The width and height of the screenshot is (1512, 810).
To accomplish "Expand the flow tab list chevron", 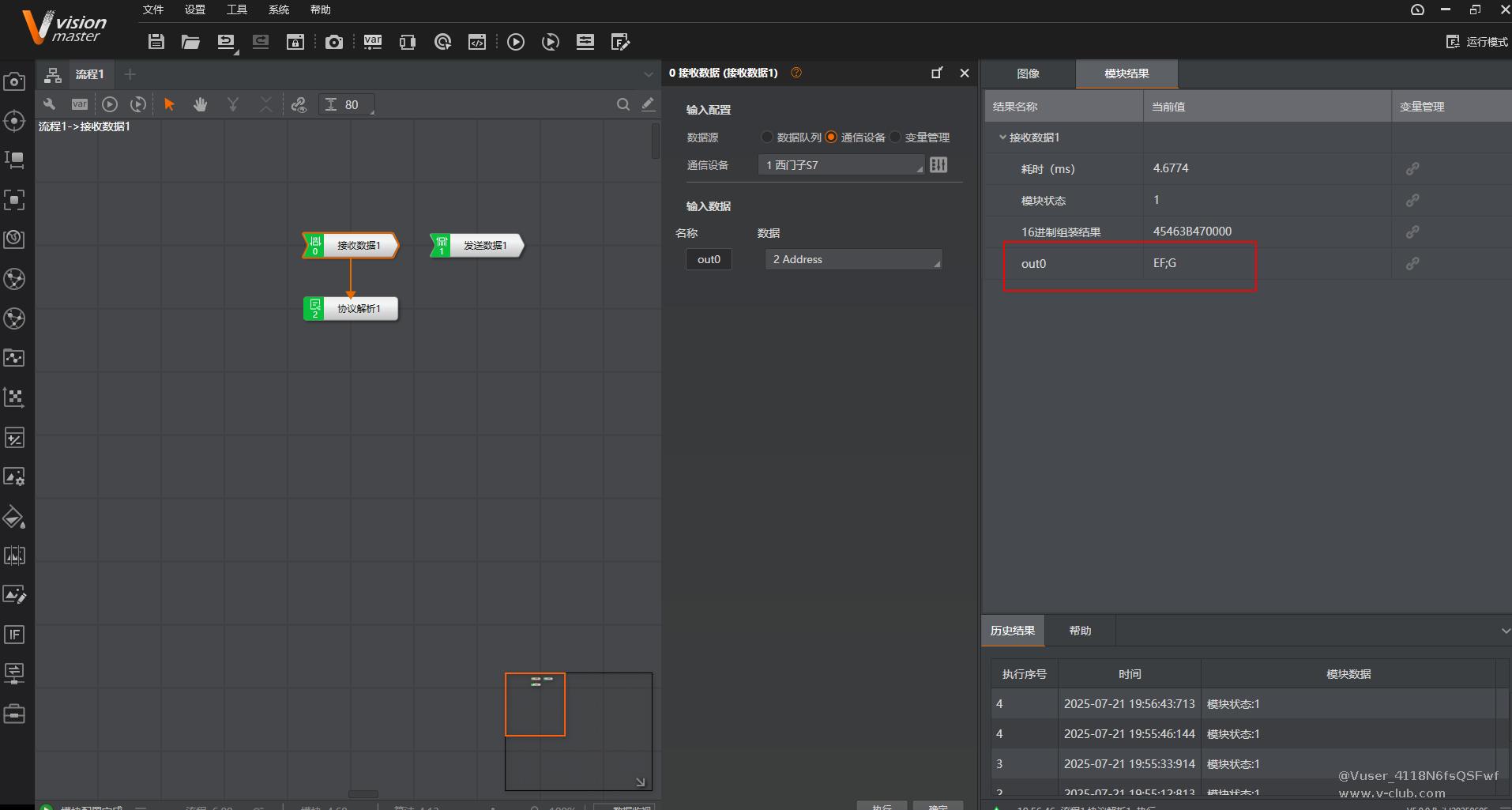I will click(649, 74).
